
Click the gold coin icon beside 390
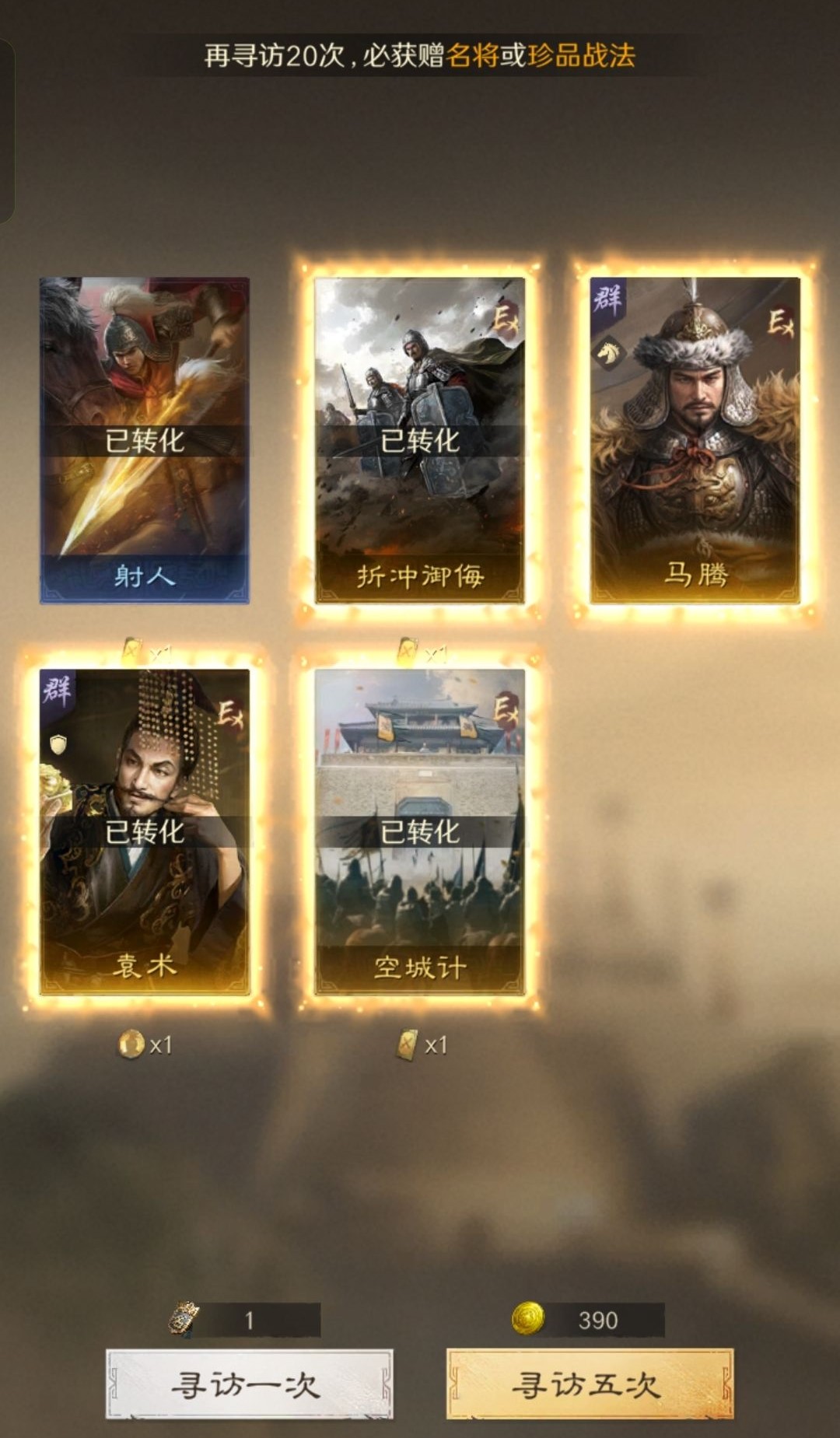pyautogui.click(x=528, y=1319)
